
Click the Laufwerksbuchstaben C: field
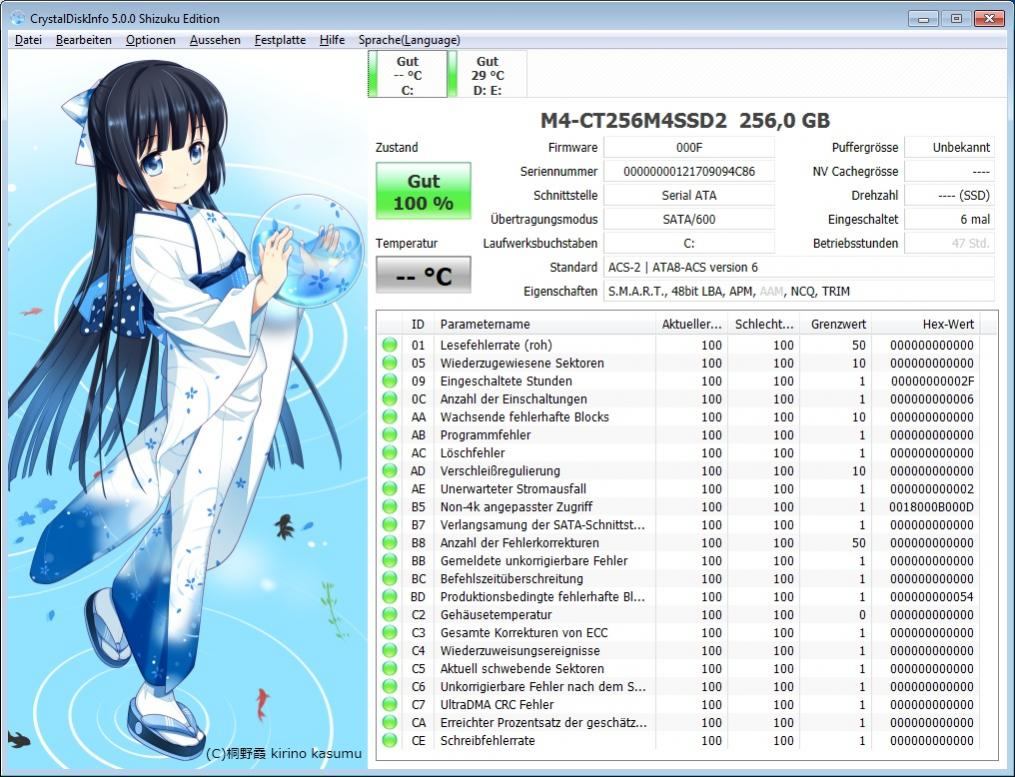[x=689, y=243]
